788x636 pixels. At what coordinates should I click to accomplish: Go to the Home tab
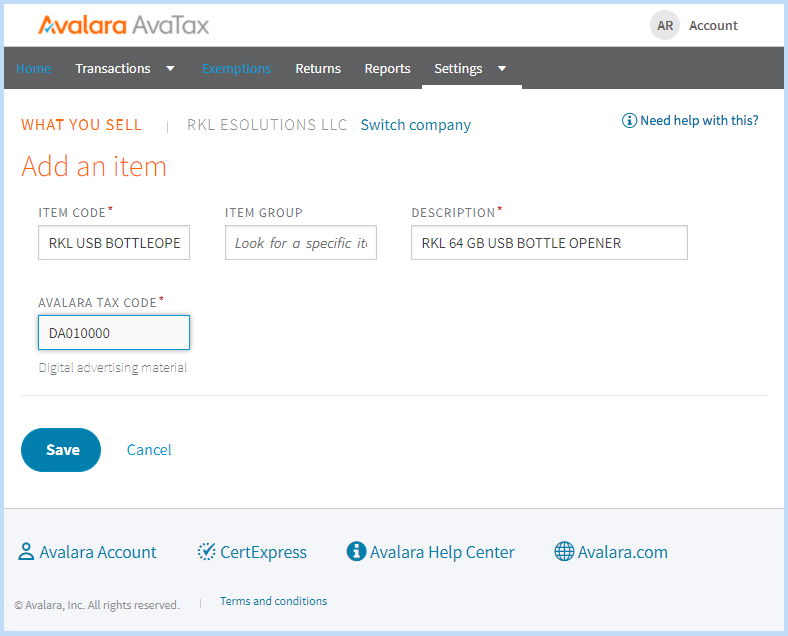(33, 69)
